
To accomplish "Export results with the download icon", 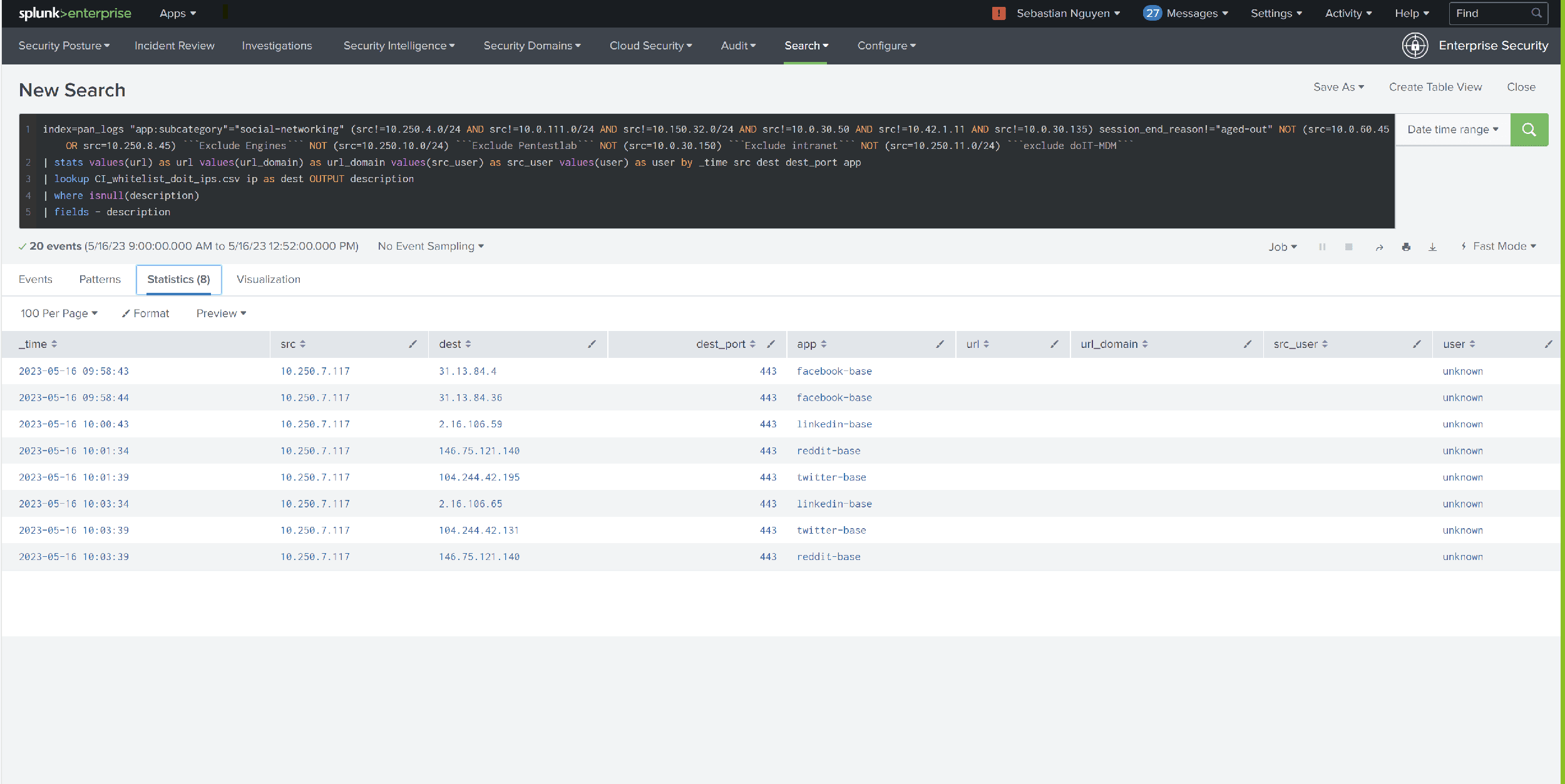I will [1432, 247].
